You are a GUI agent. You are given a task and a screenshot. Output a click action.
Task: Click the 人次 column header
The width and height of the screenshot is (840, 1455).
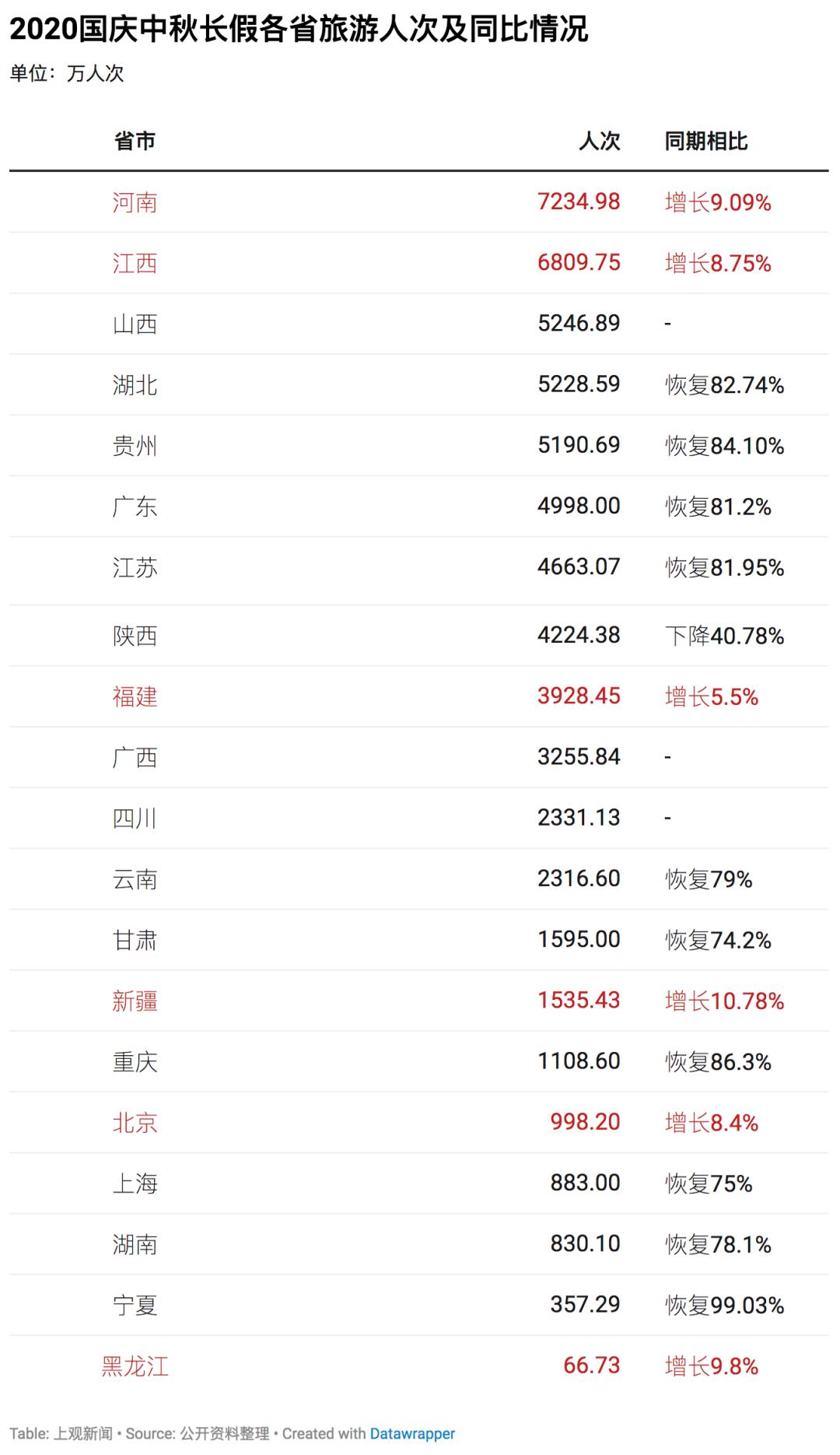599,141
